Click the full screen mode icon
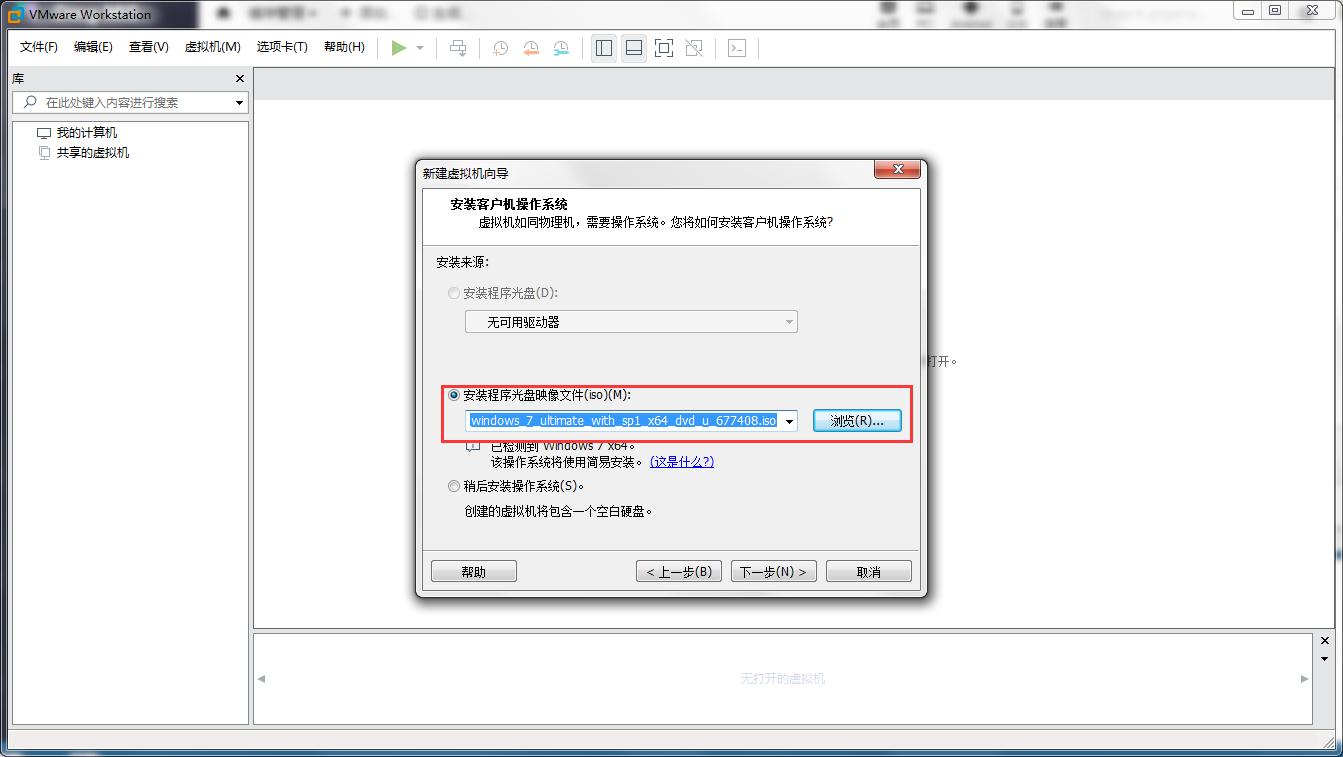1343x757 pixels. click(664, 48)
